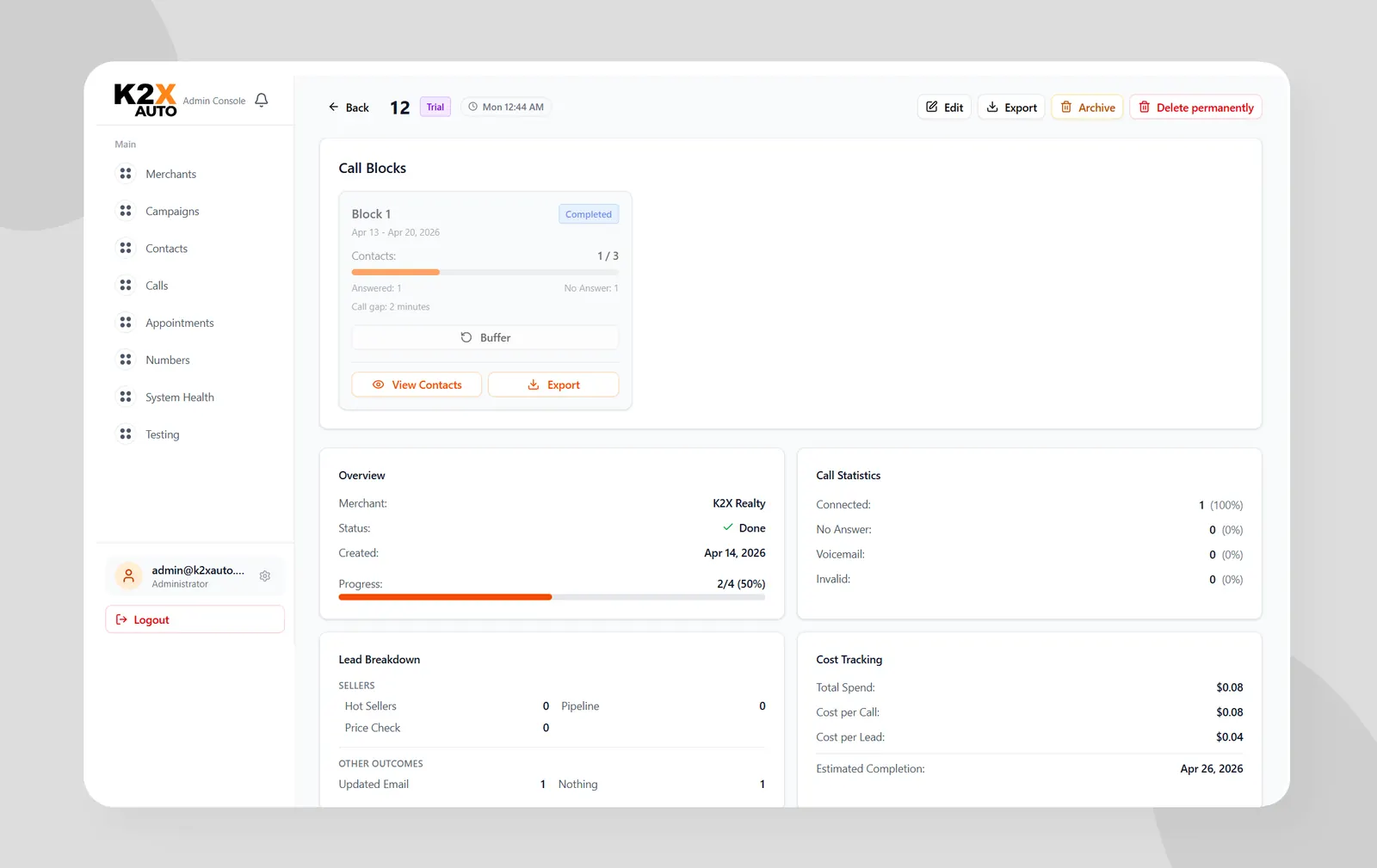Click the Contacts sidebar icon
This screenshot has height=868, width=1377.
126,248
